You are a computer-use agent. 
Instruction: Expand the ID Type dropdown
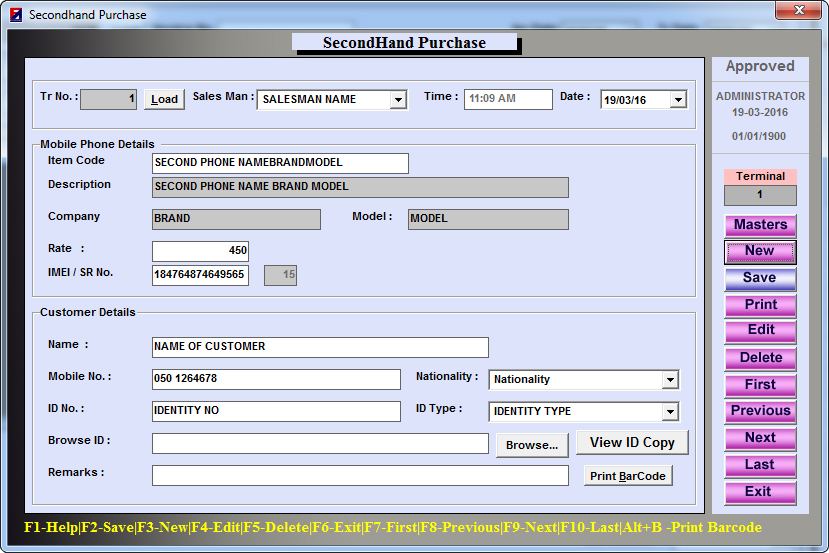(670, 412)
